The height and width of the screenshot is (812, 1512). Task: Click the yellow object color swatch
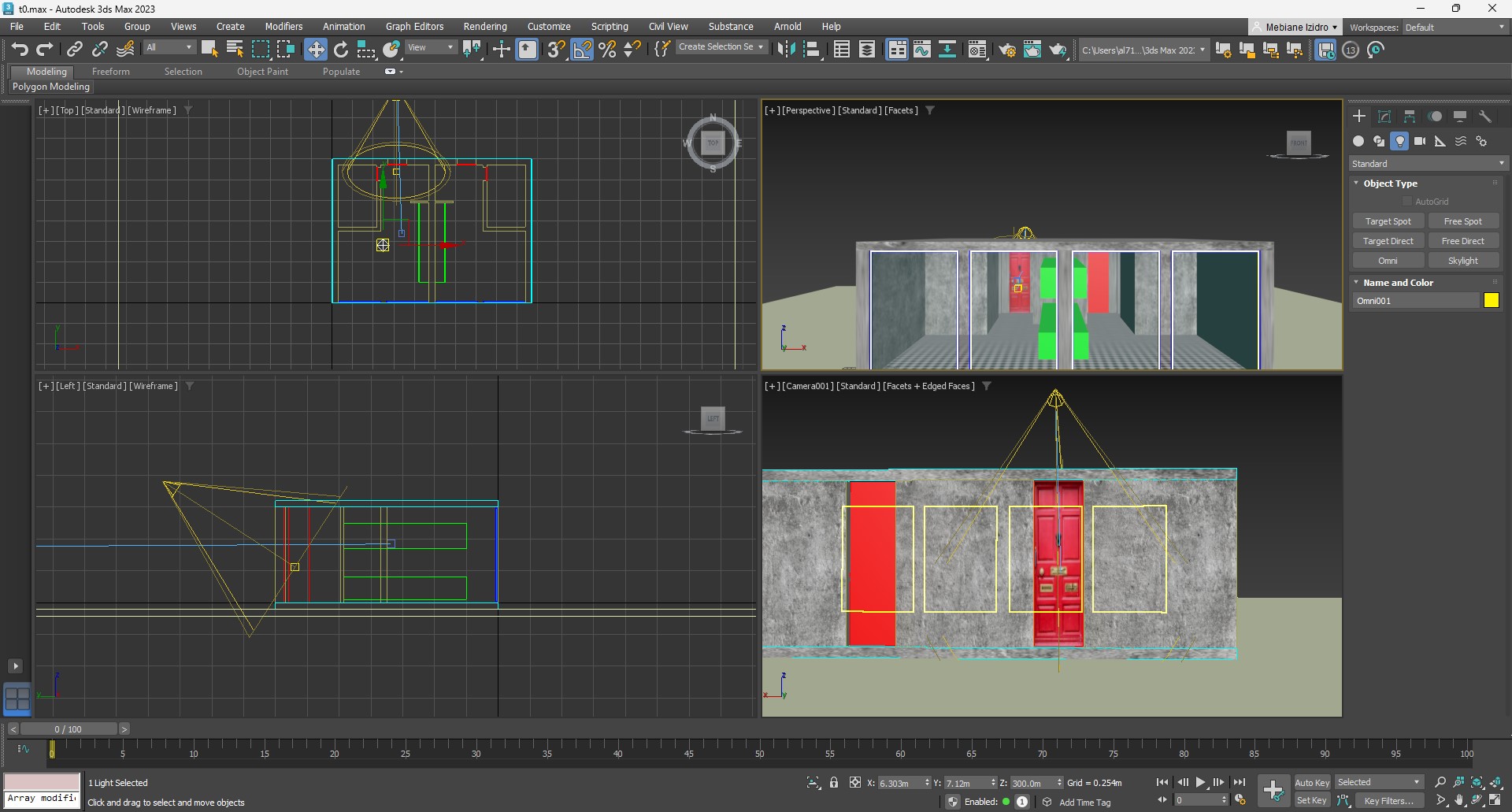pos(1491,301)
